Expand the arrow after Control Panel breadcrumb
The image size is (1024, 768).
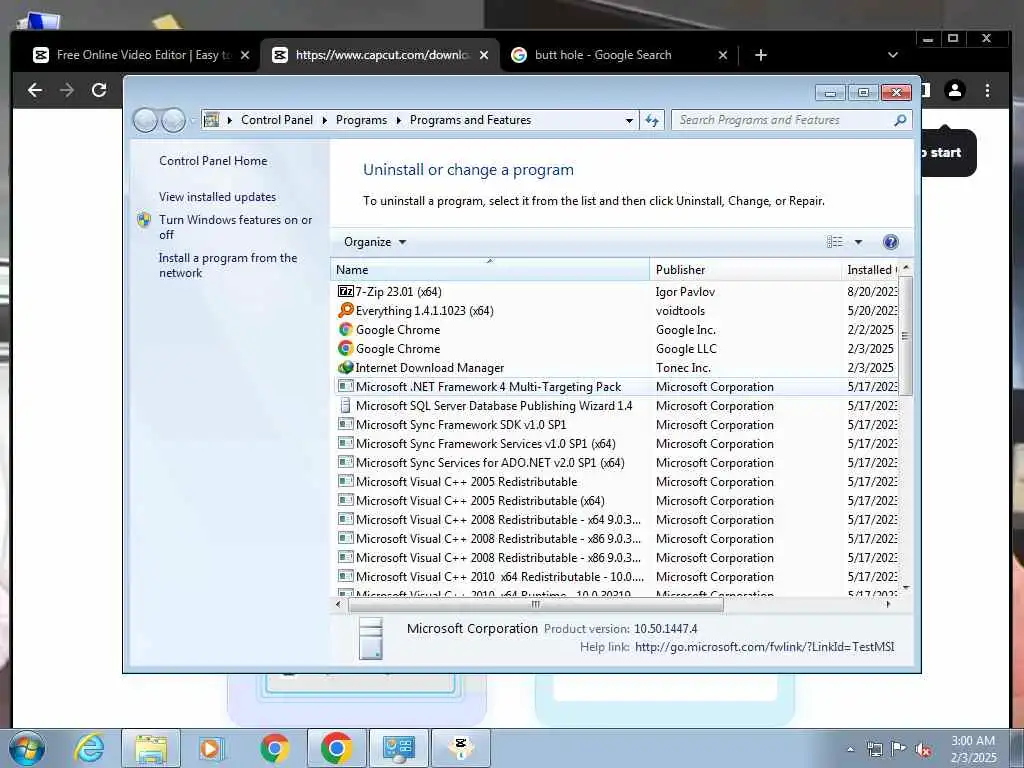coord(325,120)
